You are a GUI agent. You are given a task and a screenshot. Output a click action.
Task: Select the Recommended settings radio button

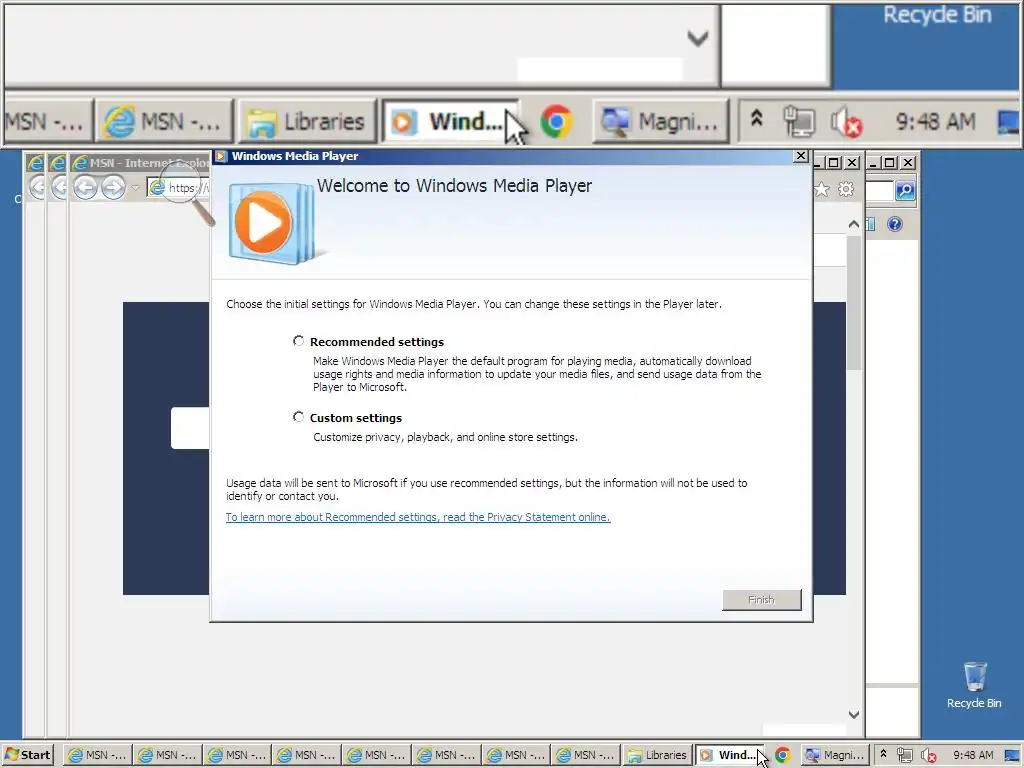(298, 341)
